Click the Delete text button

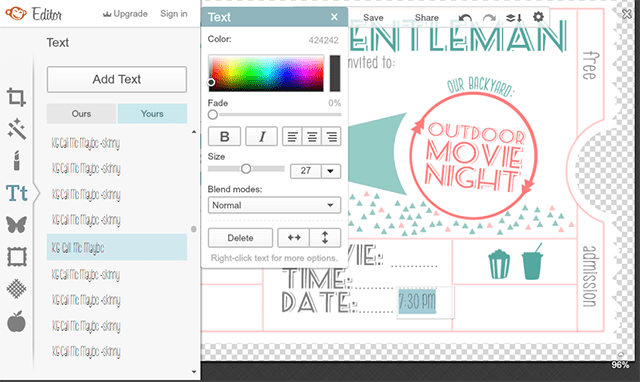[240, 238]
